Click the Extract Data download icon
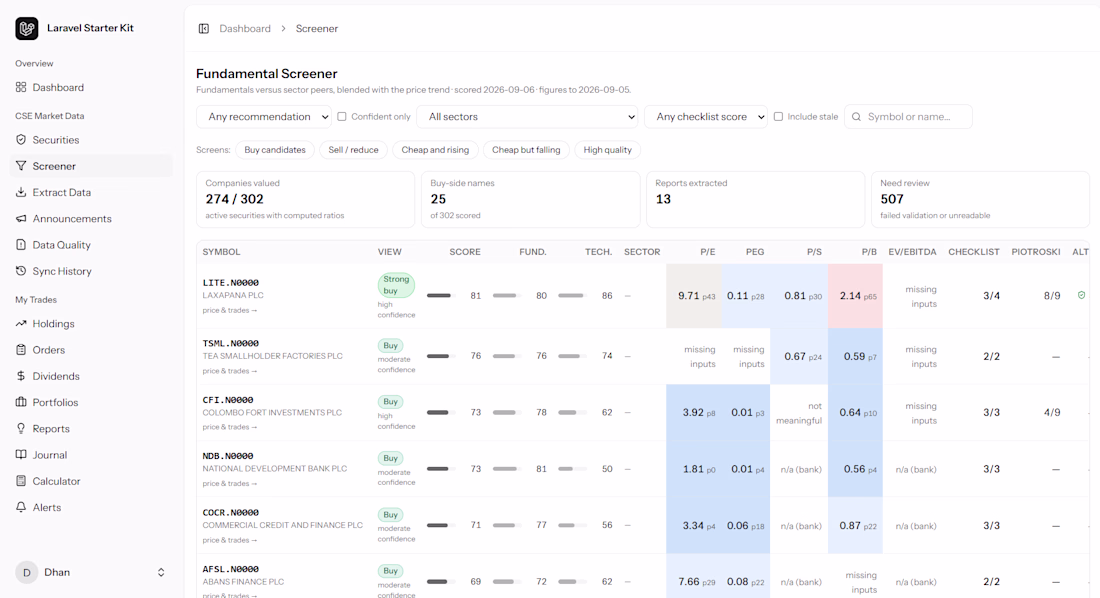This screenshot has width=1100, height=598. tap(21, 192)
